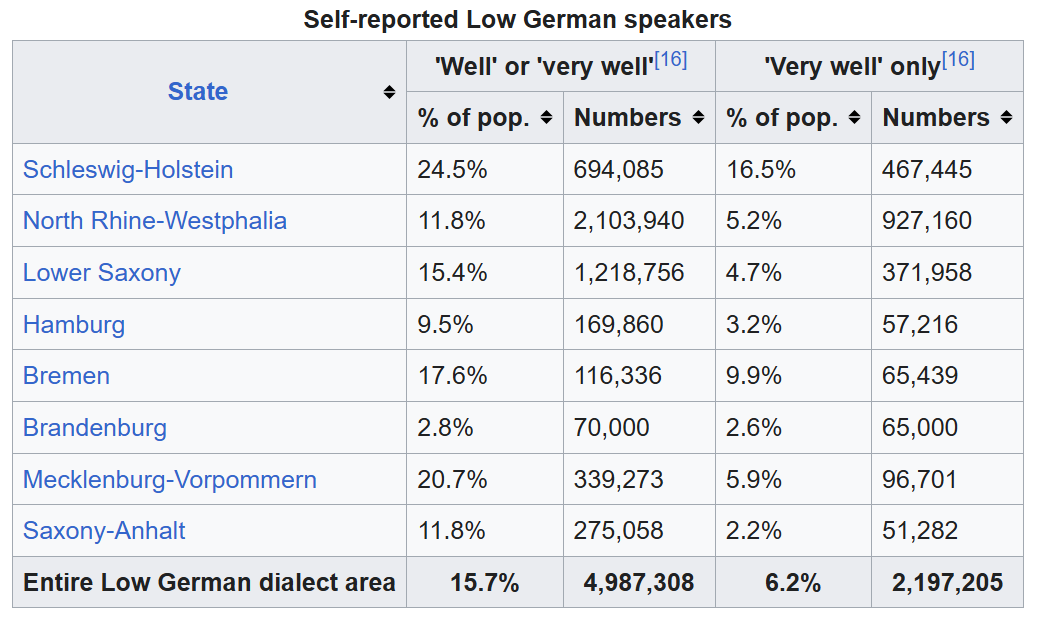Open the Schleswig-Holstein link

coord(128,170)
